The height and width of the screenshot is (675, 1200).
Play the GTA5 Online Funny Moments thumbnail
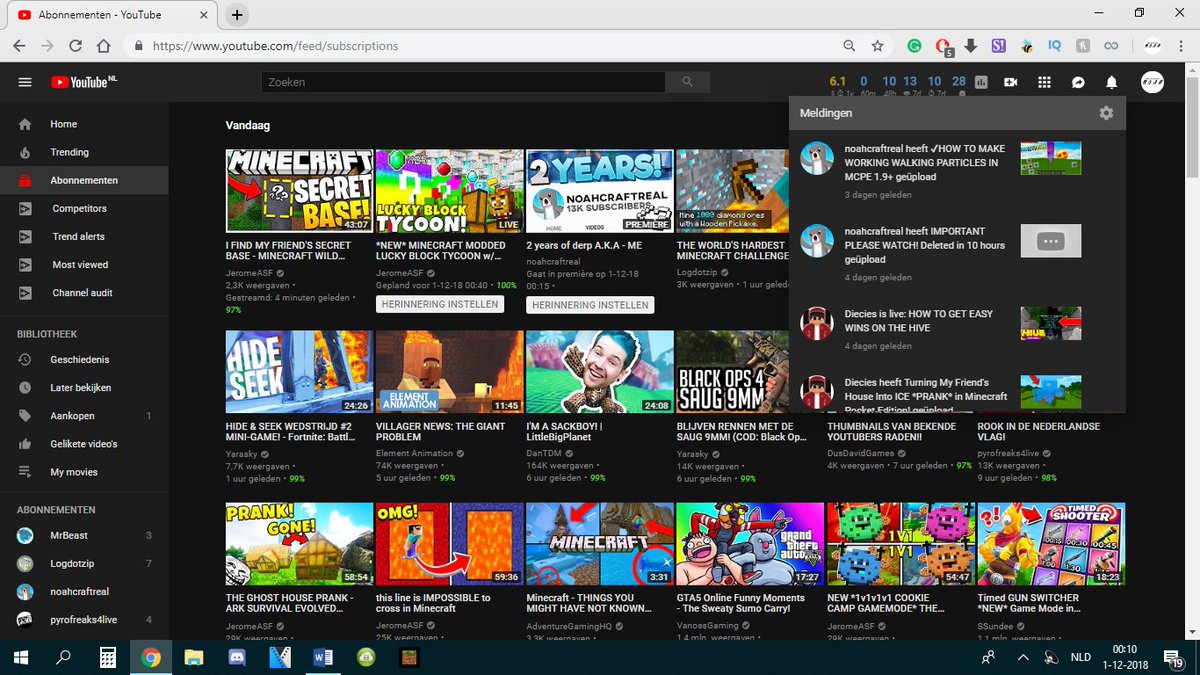pos(749,544)
